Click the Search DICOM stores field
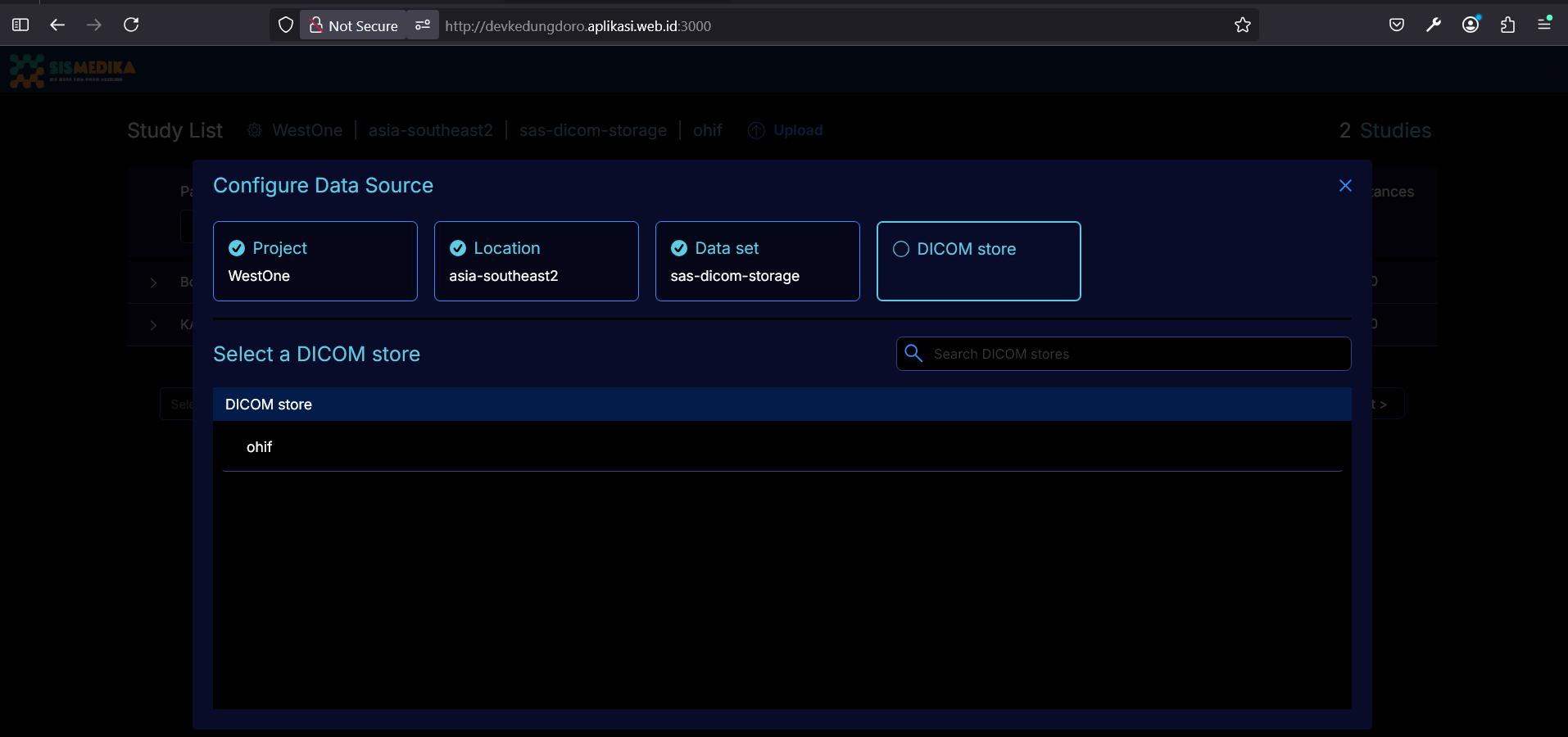 (1123, 354)
